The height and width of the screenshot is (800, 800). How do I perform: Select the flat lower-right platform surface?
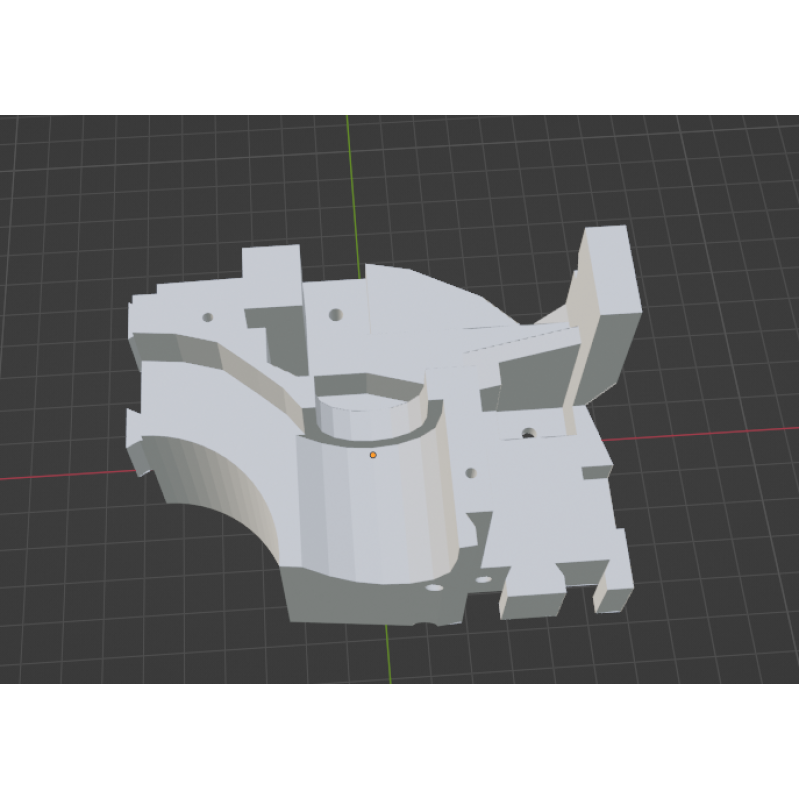click(x=560, y=520)
